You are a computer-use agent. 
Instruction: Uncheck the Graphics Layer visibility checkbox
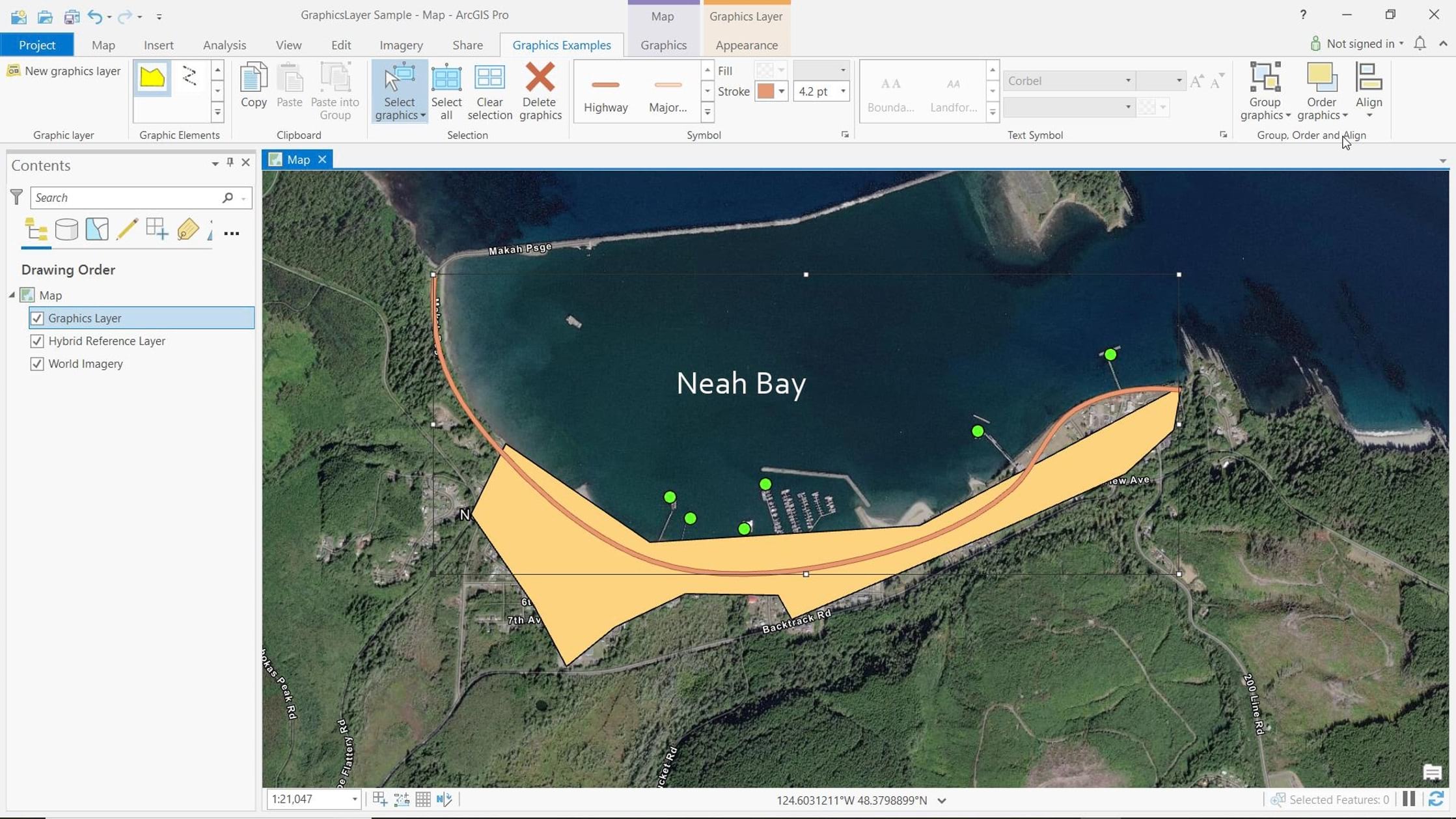(x=37, y=318)
